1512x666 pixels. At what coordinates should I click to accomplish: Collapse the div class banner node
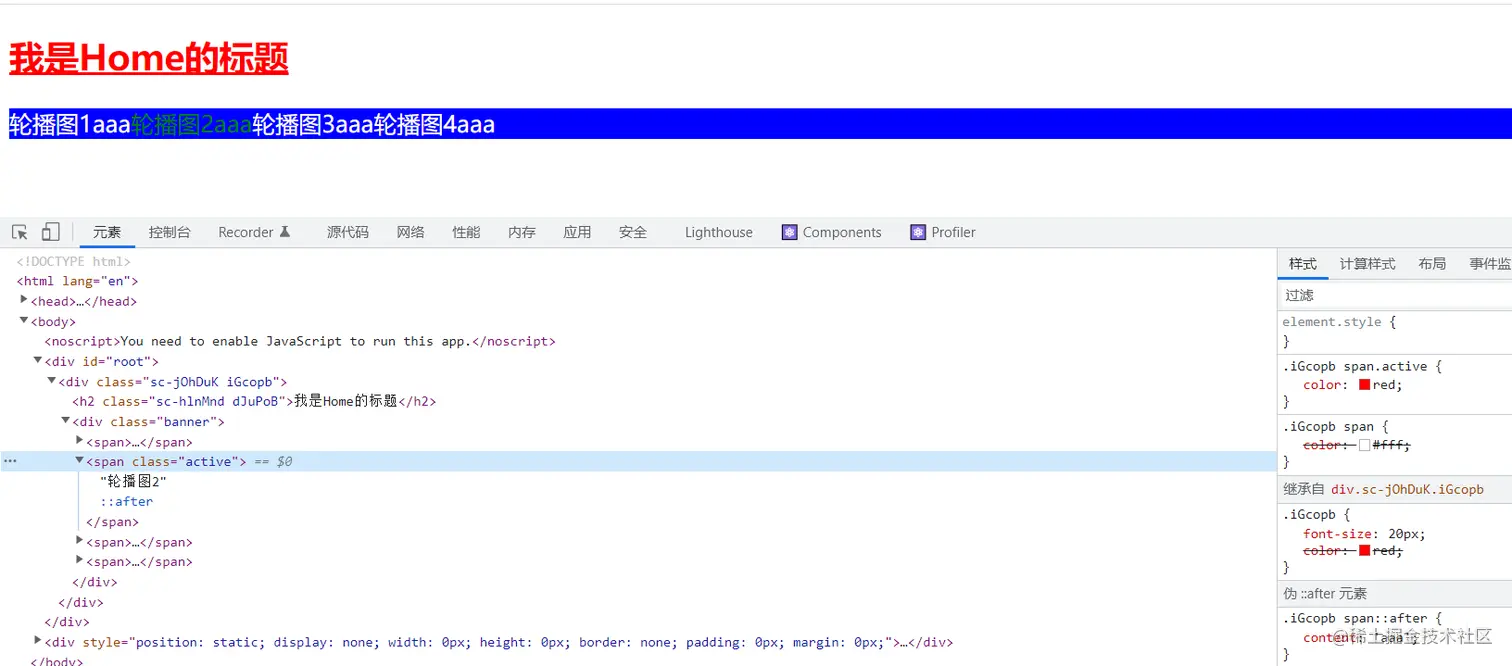pos(66,421)
